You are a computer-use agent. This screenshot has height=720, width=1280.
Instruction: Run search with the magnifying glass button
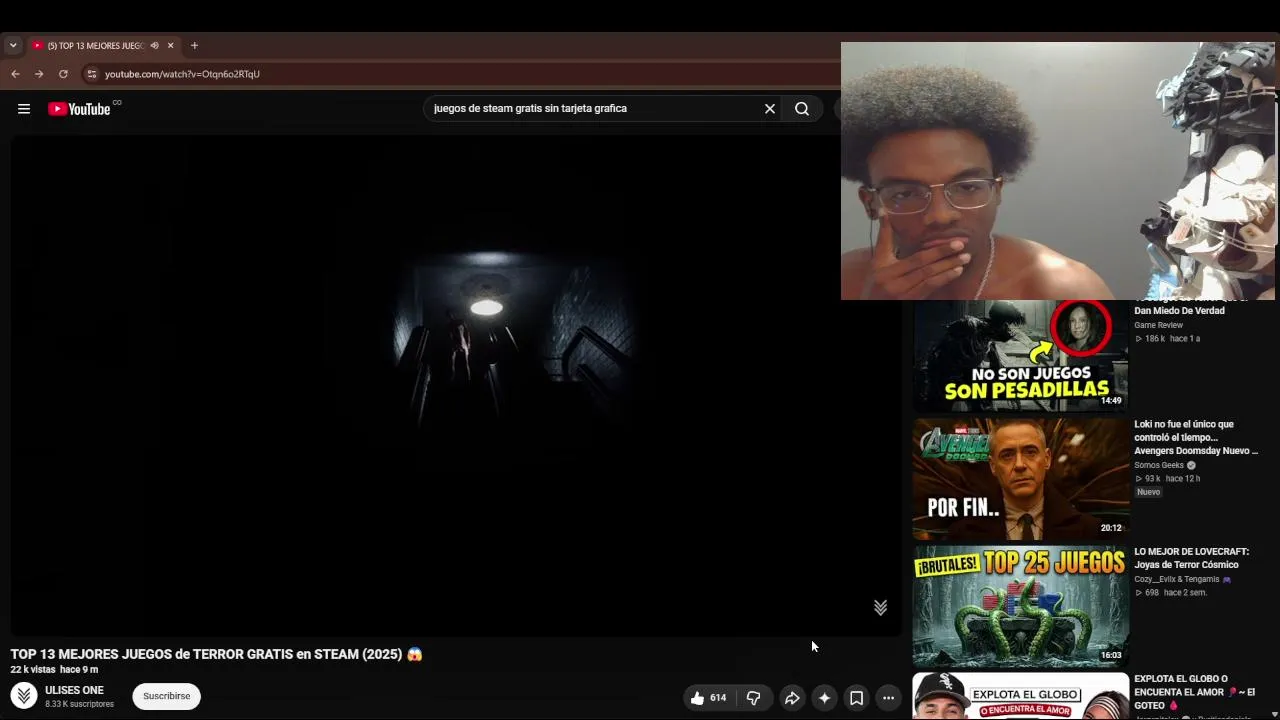point(802,109)
